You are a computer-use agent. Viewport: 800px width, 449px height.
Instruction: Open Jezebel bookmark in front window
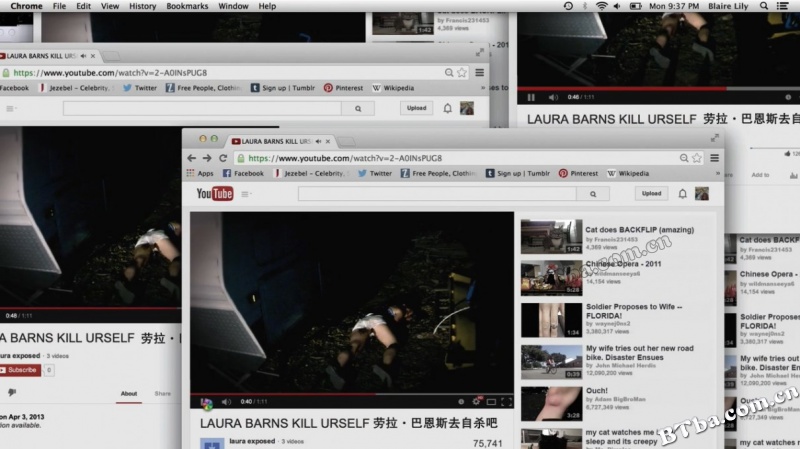pos(310,173)
